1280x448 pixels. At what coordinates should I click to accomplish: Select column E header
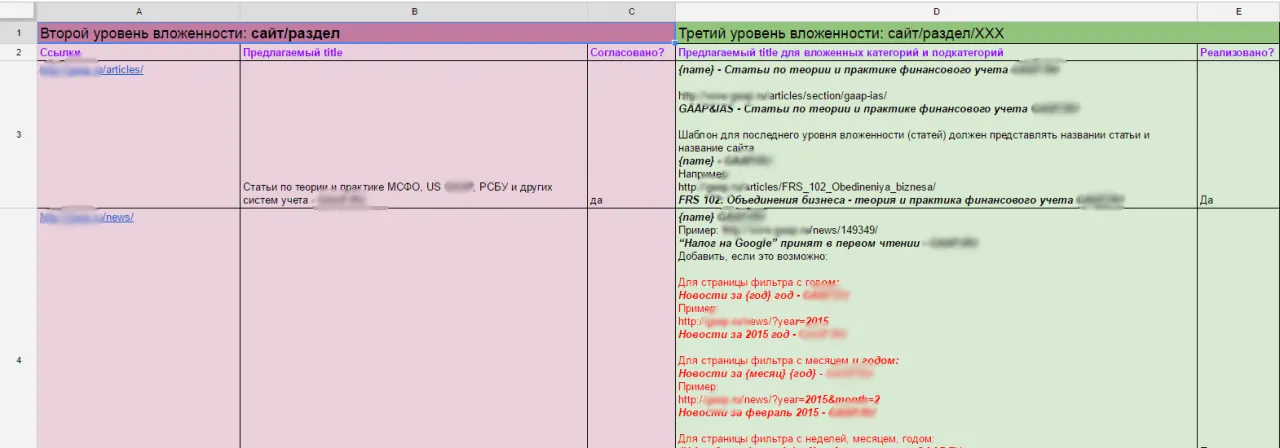[x=1238, y=10]
